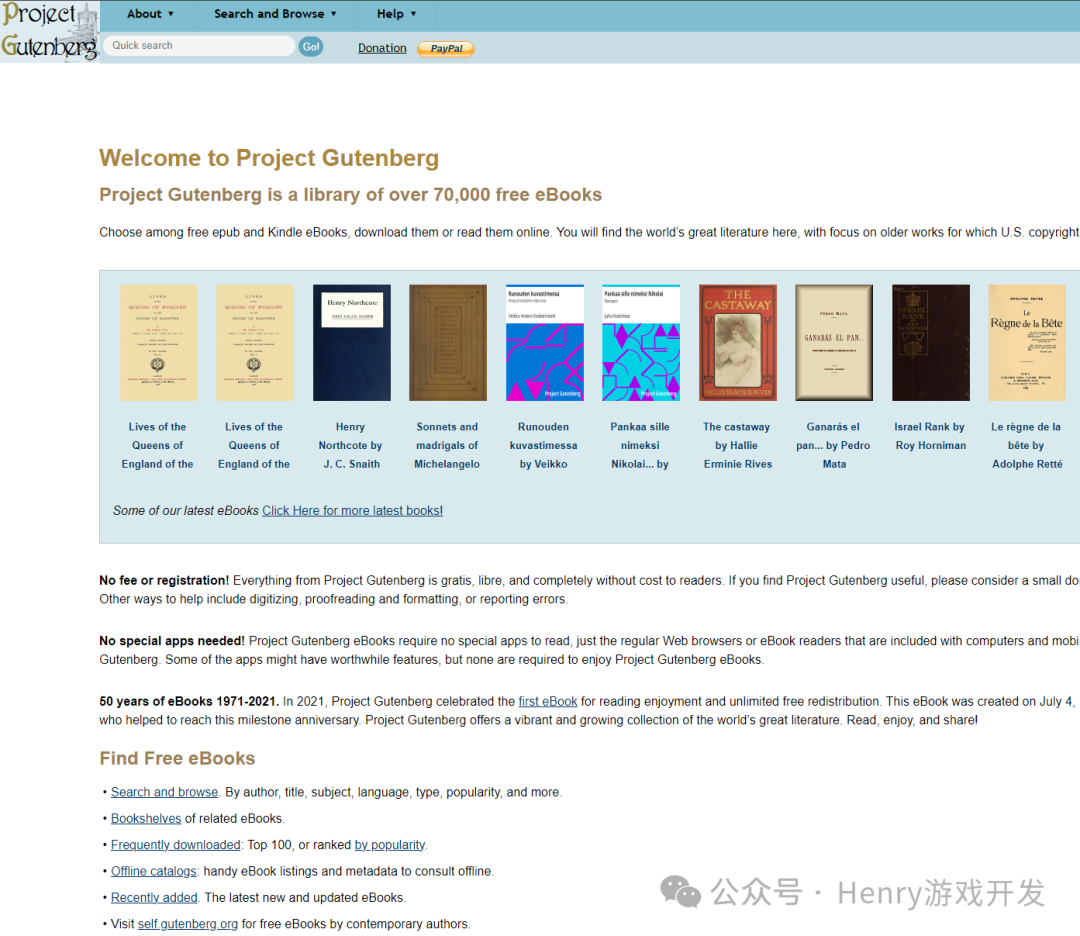1080x936 pixels.
Task: Open the Help dropdown menu
Action: pos(396,14)
